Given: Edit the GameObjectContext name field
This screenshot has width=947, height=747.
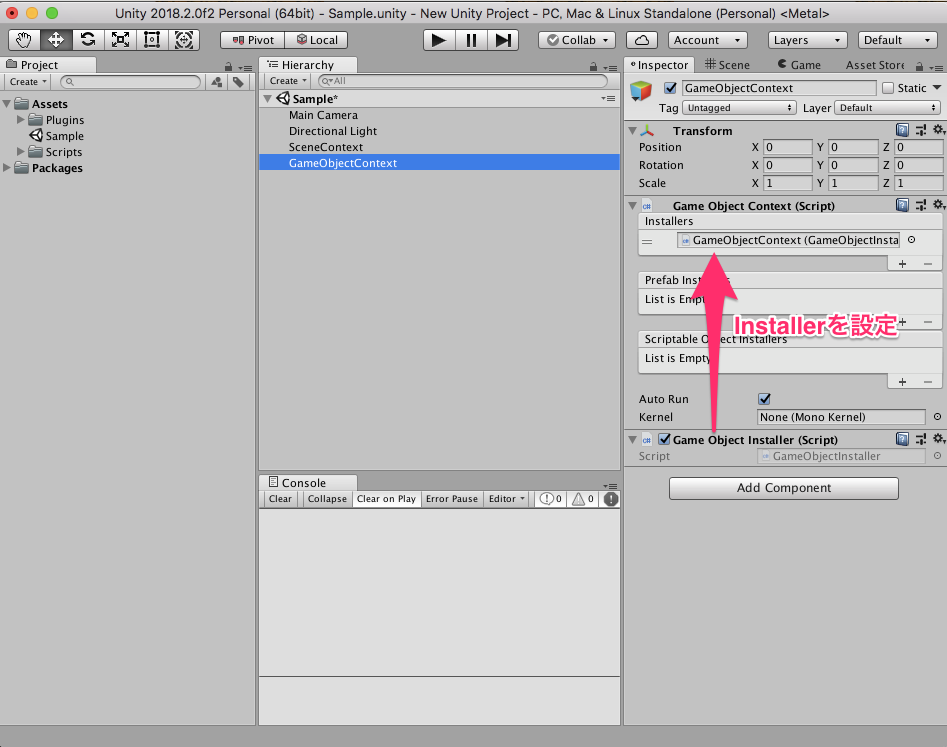Looking at the screenshot, I should coord(779,88).
